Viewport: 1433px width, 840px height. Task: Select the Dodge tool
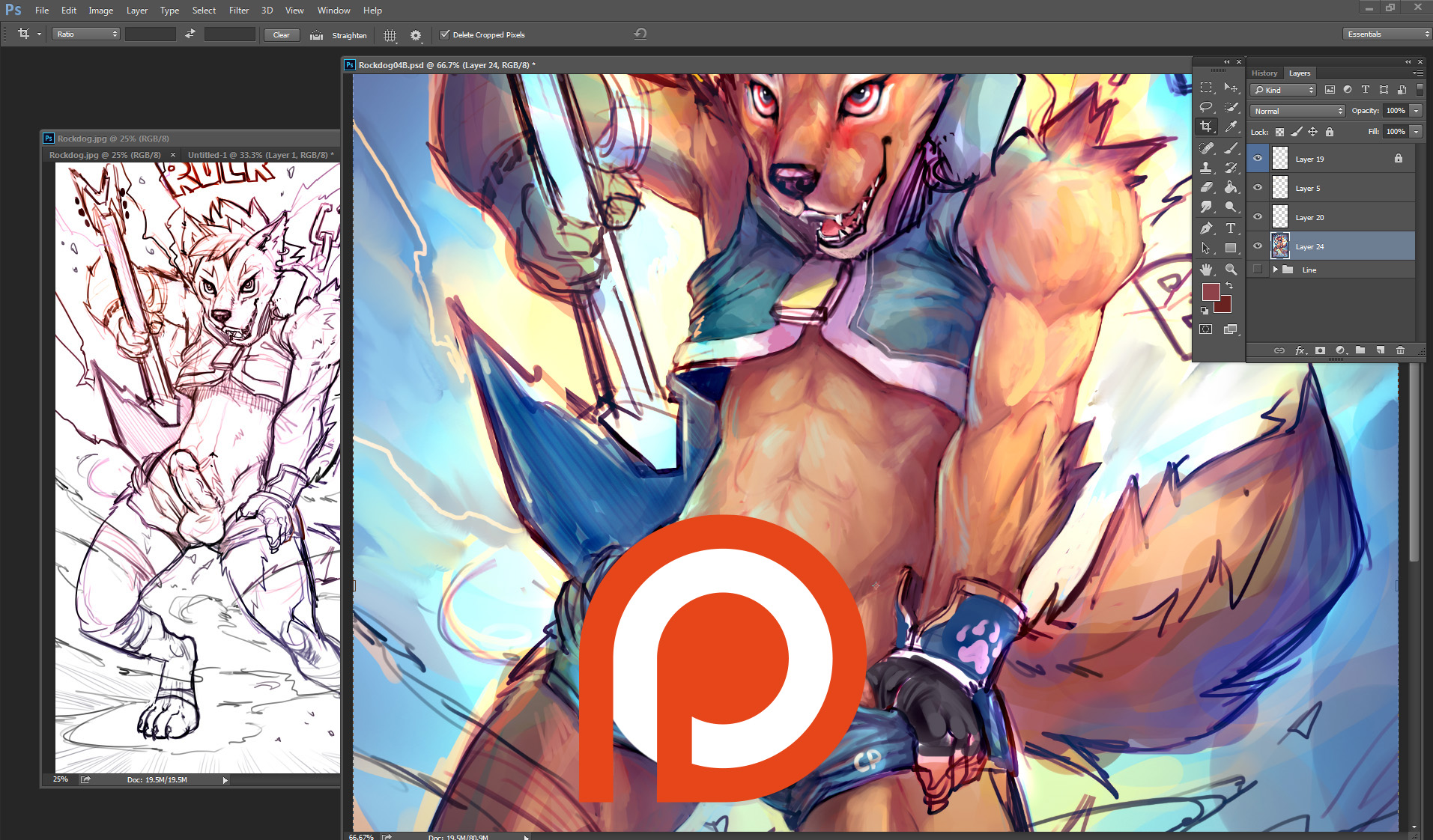click(x=1230, y=207)
